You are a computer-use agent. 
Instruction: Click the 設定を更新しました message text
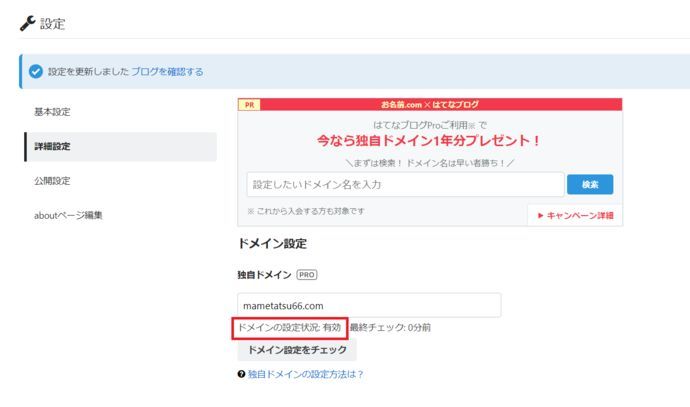(x=88, y=71)
